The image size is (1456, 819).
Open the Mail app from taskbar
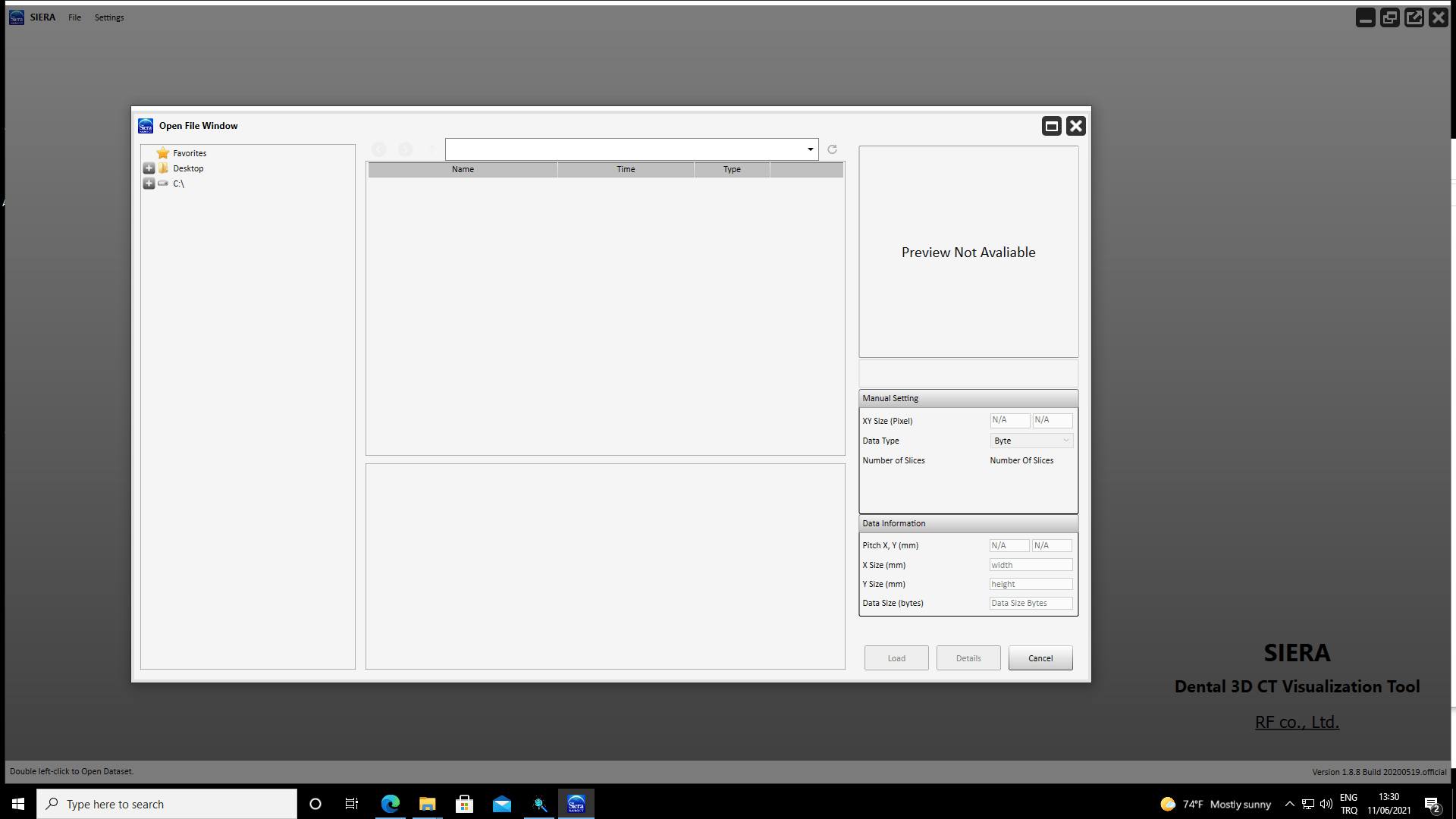click(x=502, y=804)
